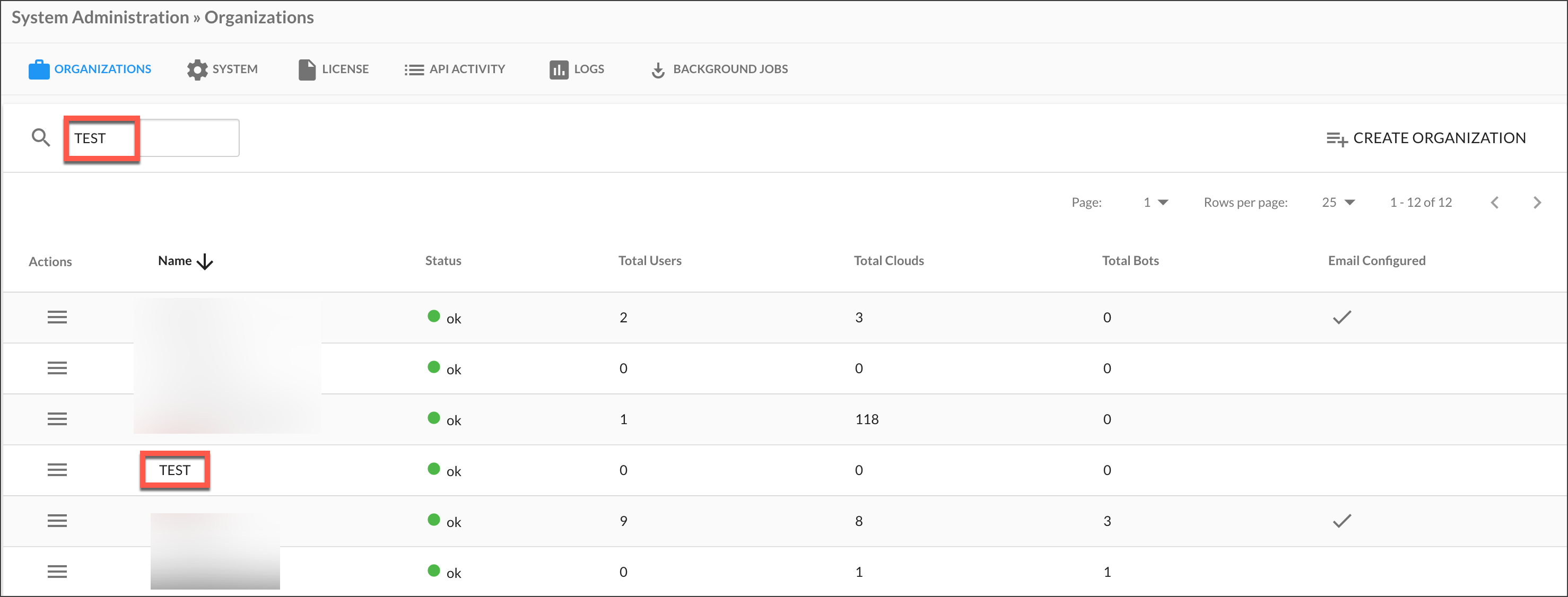Screen dimensions: 1568x597
Task: Click the search magnifier icon
Action: [41, 137]
